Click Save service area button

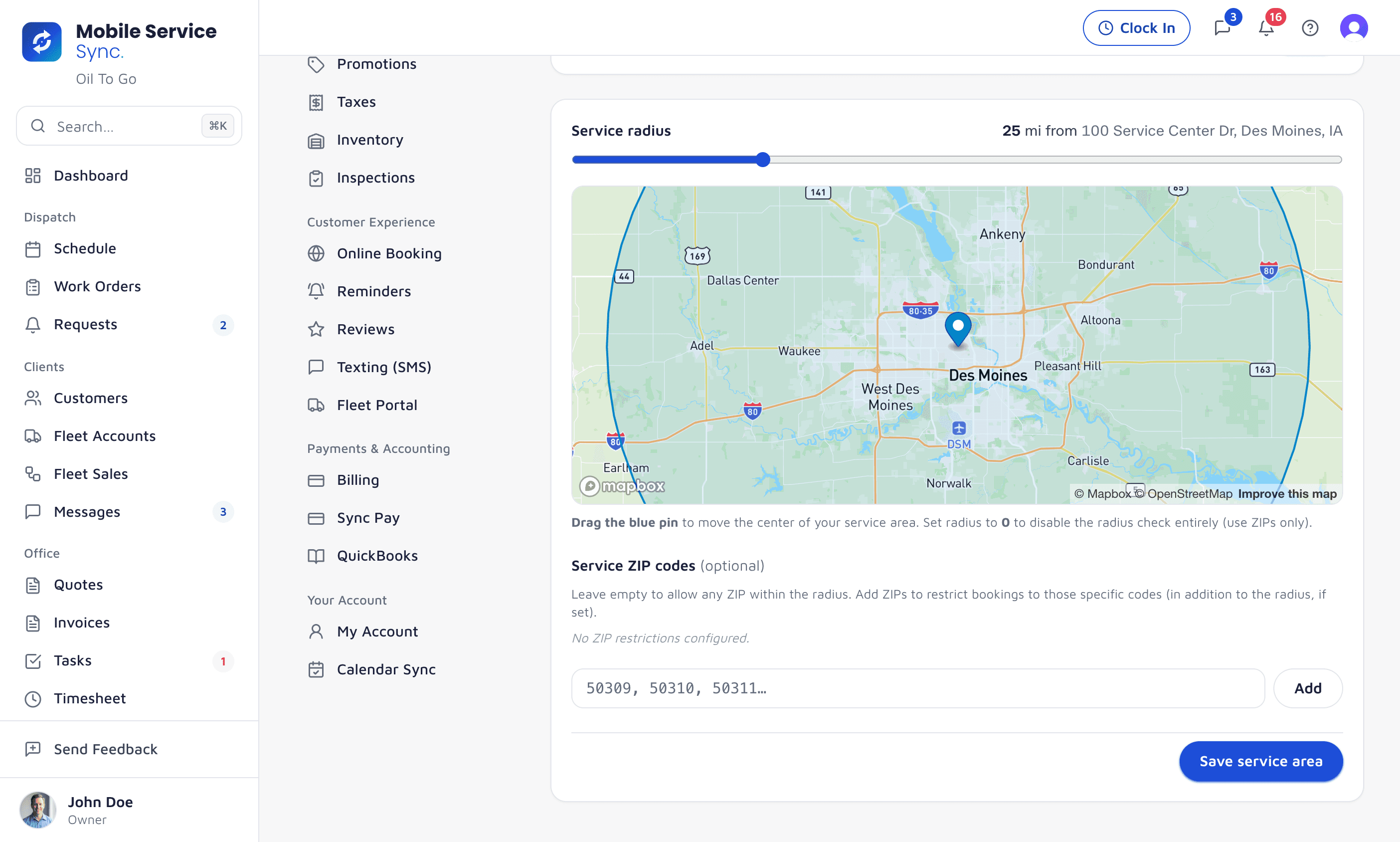click(1260, 761)
